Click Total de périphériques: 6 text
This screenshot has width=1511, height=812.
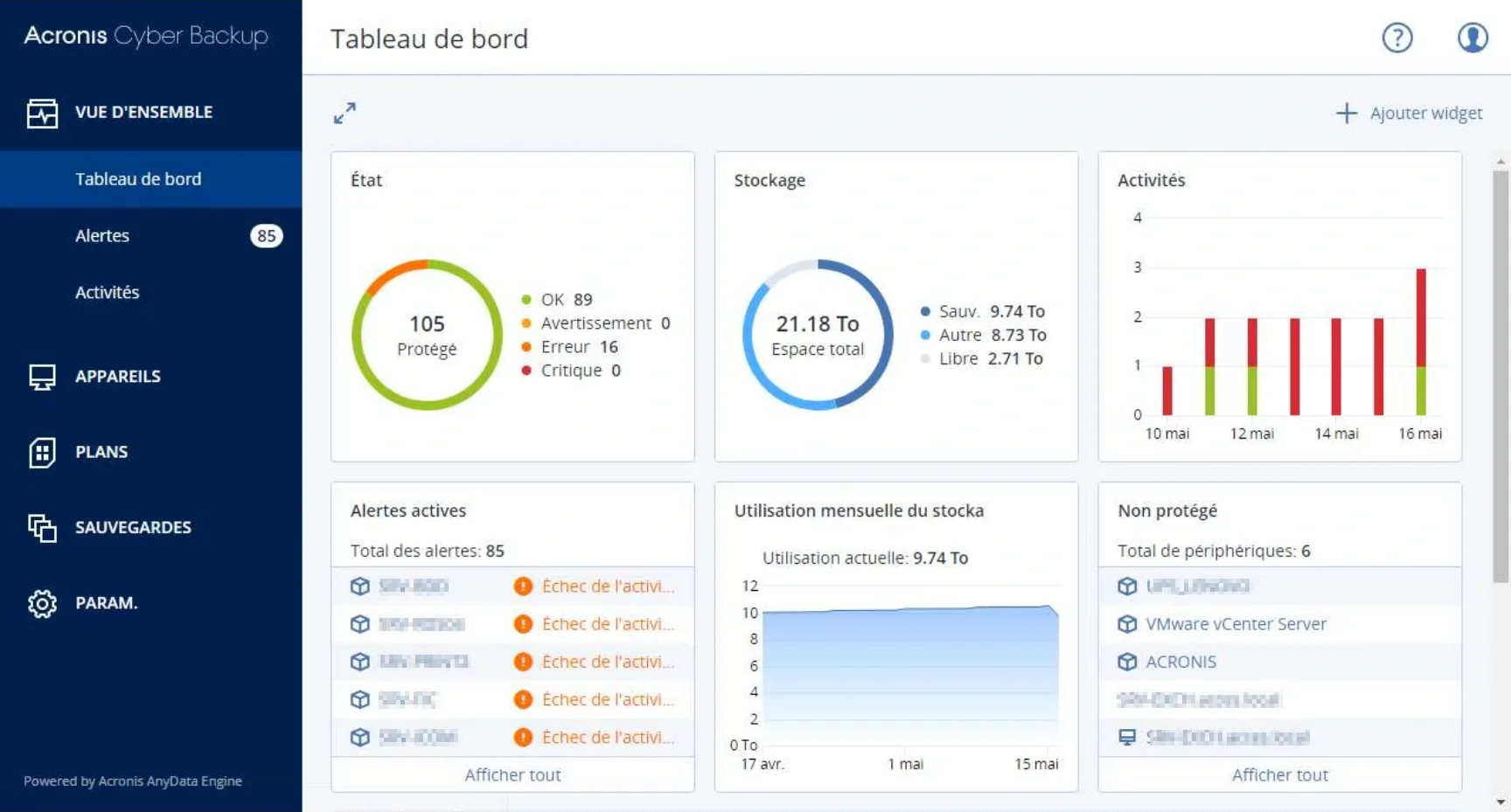[x=1214, y=551]
